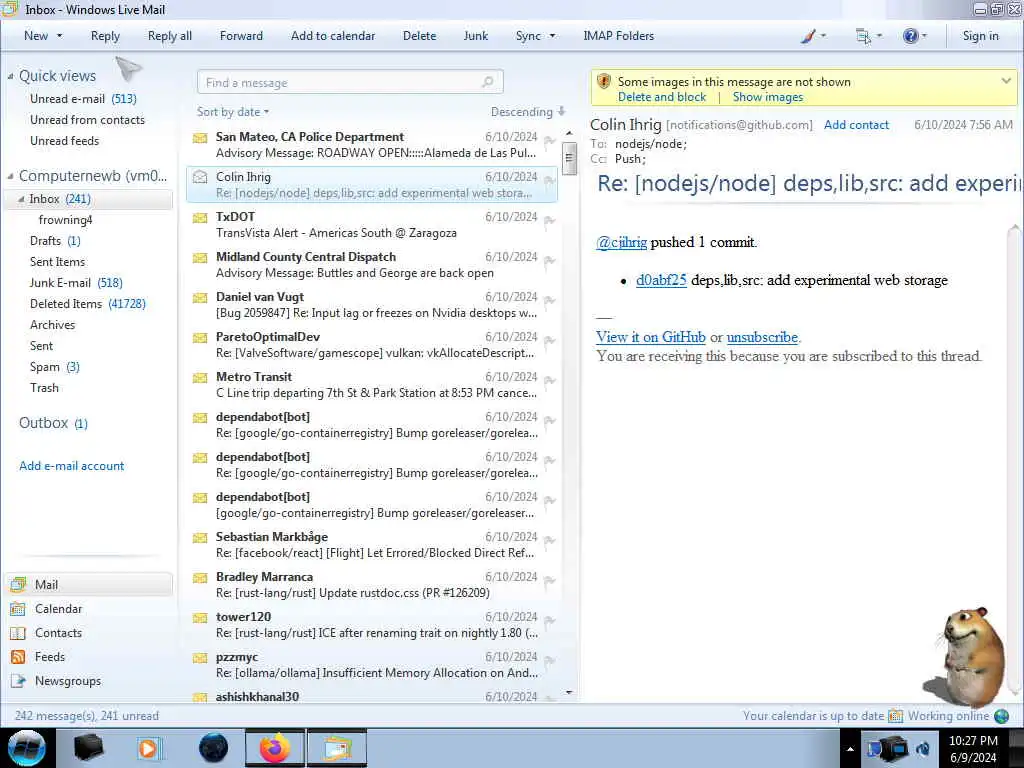This screenshot has height=768, width=1024.
Task: Open the black box taskbar icon
Action: (x=88, y=748)
